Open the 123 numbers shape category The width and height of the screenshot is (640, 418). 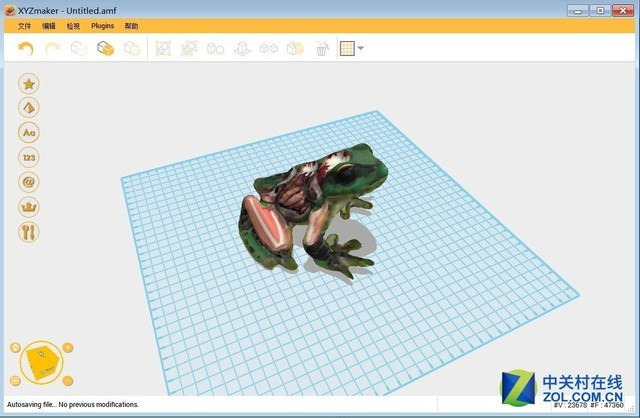[x=30, y=157]
